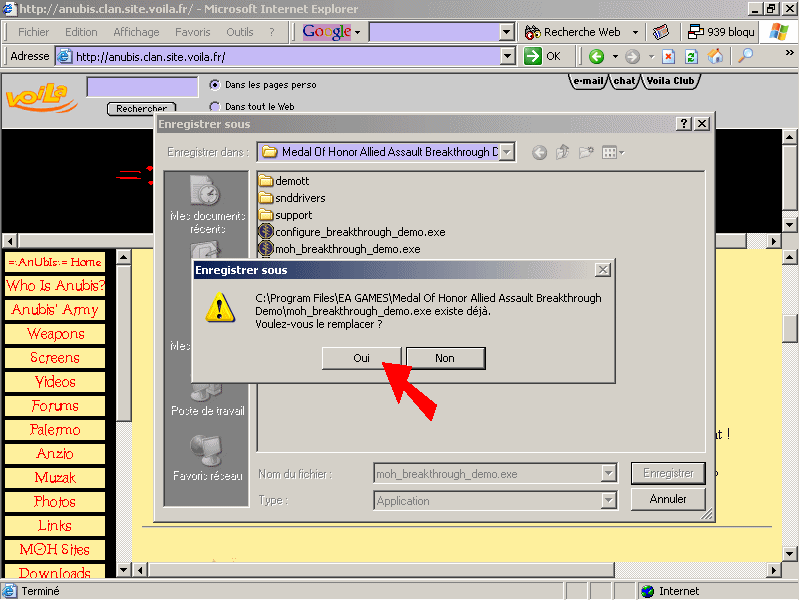Open the Affichage menu
800x600 pixels.
136,32
